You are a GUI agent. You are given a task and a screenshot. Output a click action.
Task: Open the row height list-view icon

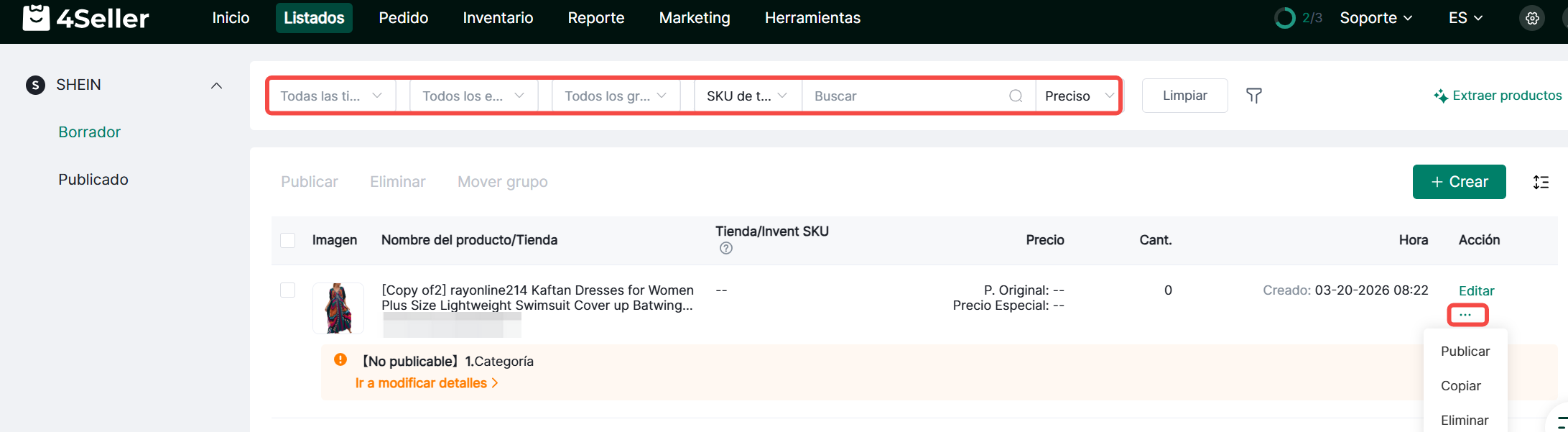(x=1541, y=183)
